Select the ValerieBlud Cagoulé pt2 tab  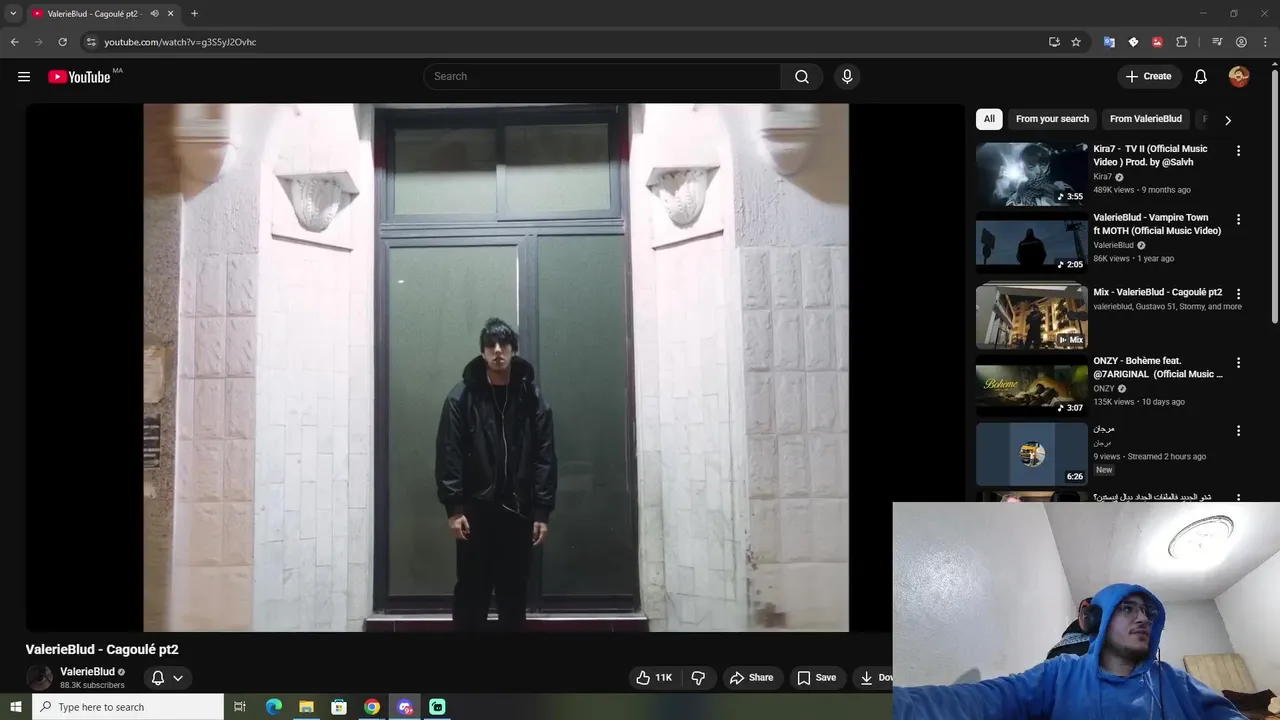click(103, 14)
